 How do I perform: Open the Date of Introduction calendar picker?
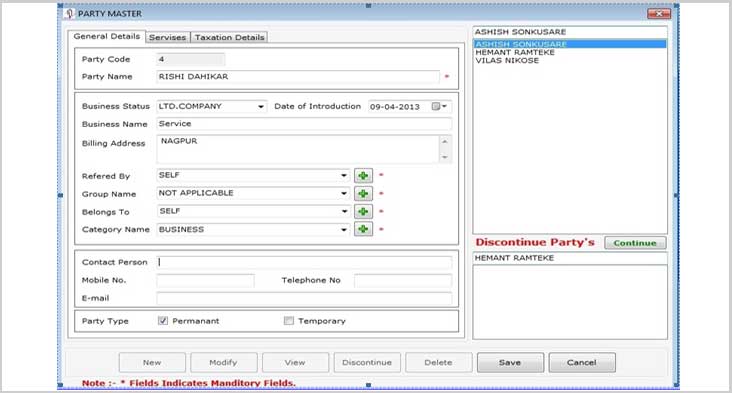(439, 106)
